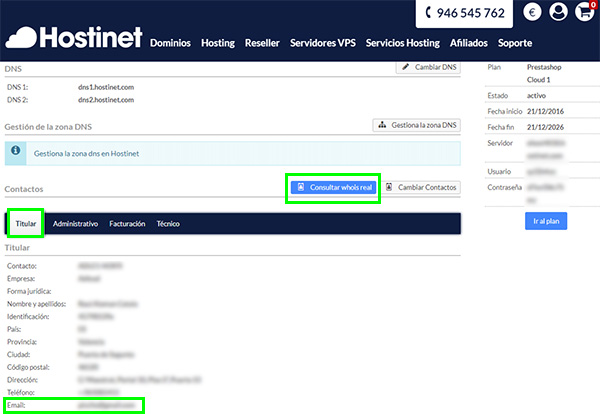Open the Reseller menu
The width and height of the screenshot is (600, 414).
(262, 43)
